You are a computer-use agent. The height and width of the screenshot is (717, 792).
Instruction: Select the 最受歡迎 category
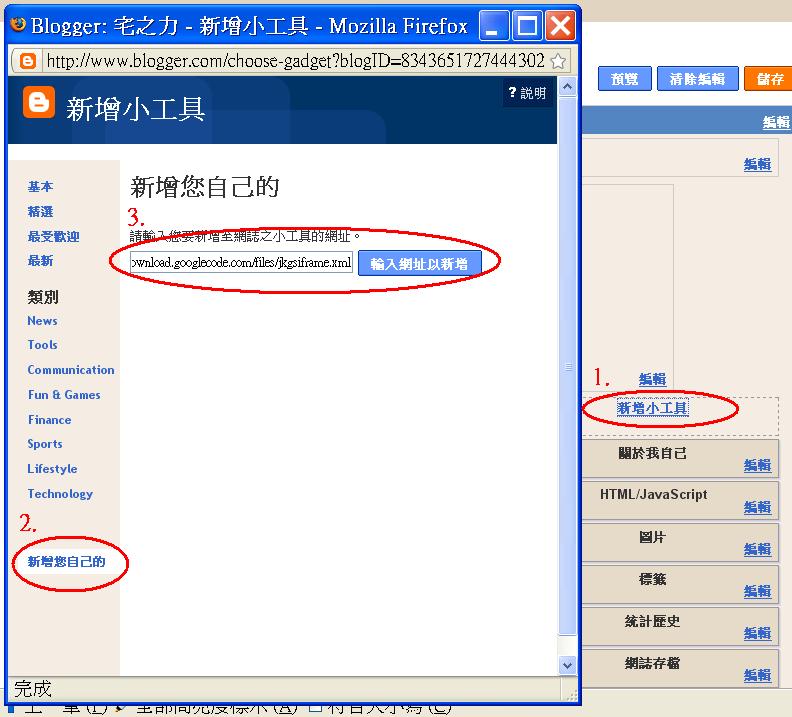click(53, 236)
